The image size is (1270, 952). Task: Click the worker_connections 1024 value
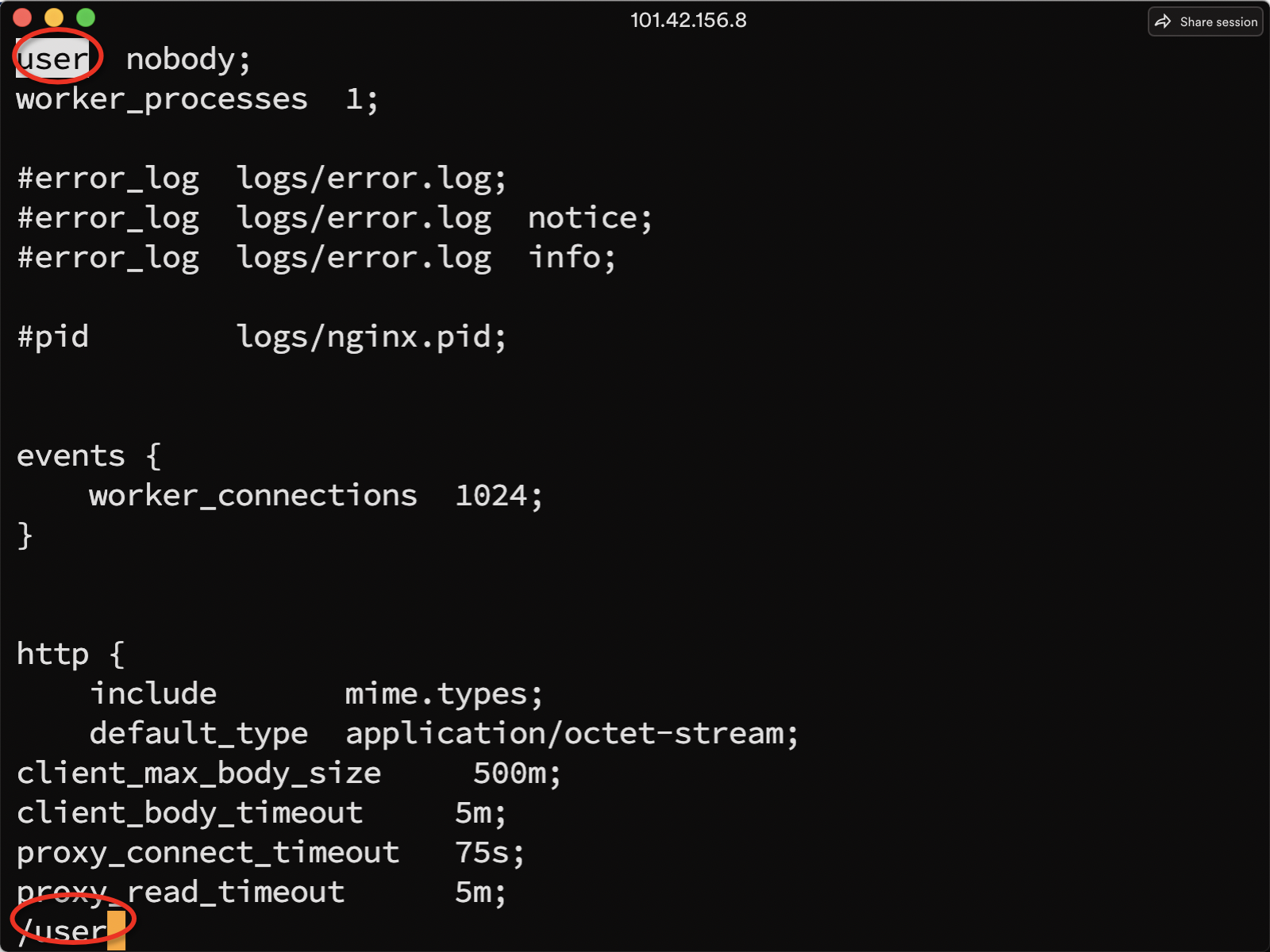pyautogui.click(x=498, y=496)
